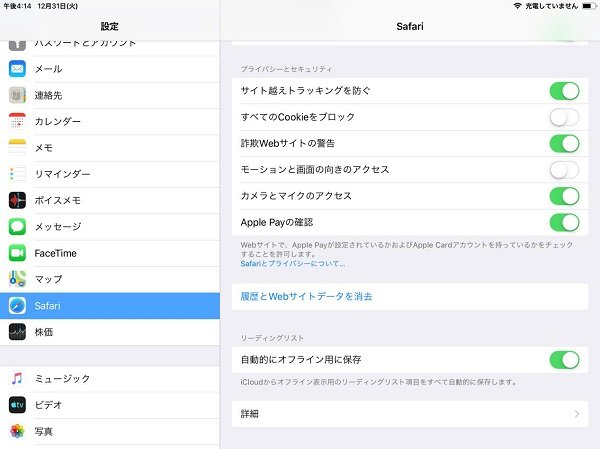
Task: Open SafariとプライバシーについてLink
Action: point(292,264)
